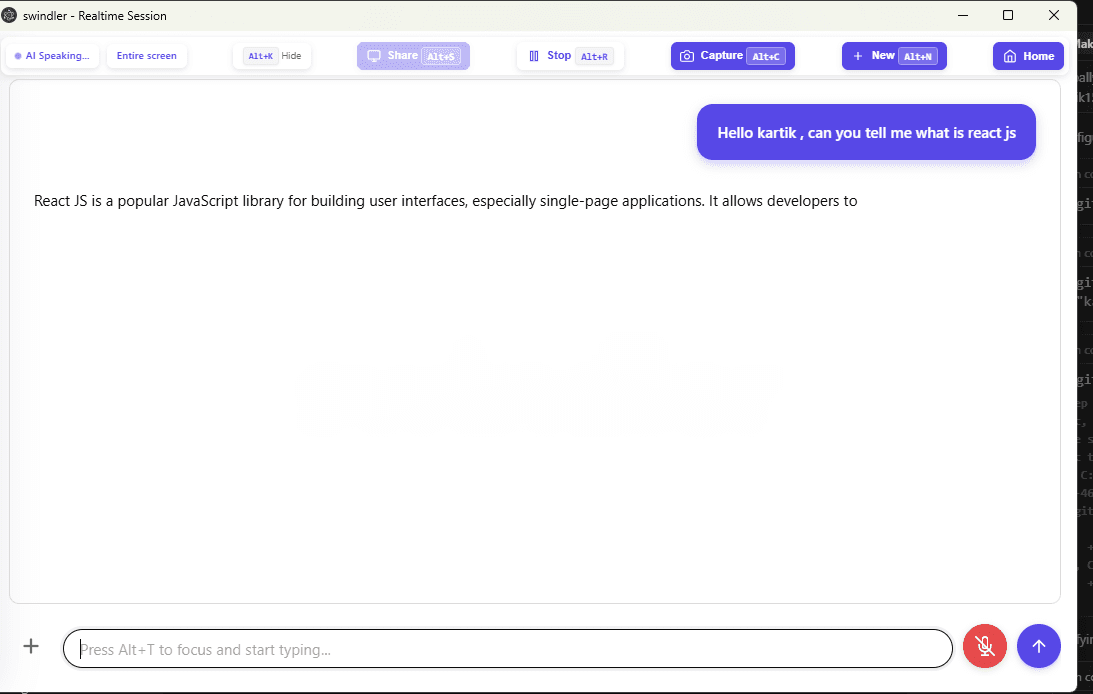Open the Entire screen source selector

(x=147, y=56)
